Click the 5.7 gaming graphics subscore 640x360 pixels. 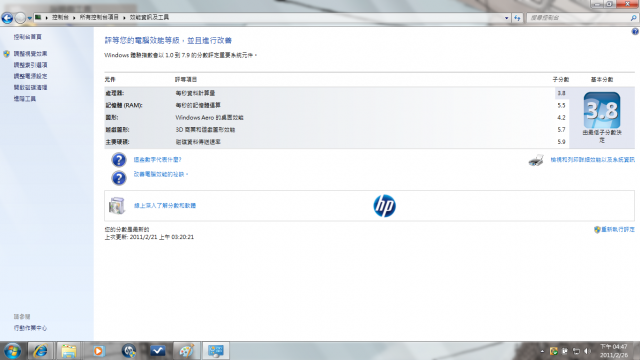click(x=561, y=130)
